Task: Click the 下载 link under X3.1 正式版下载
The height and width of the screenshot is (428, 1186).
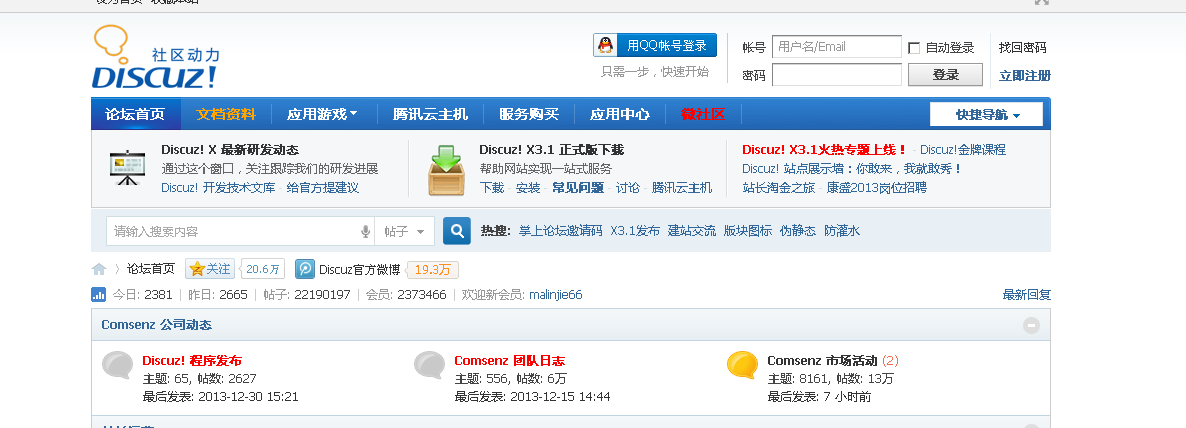Action: point(492,188)
